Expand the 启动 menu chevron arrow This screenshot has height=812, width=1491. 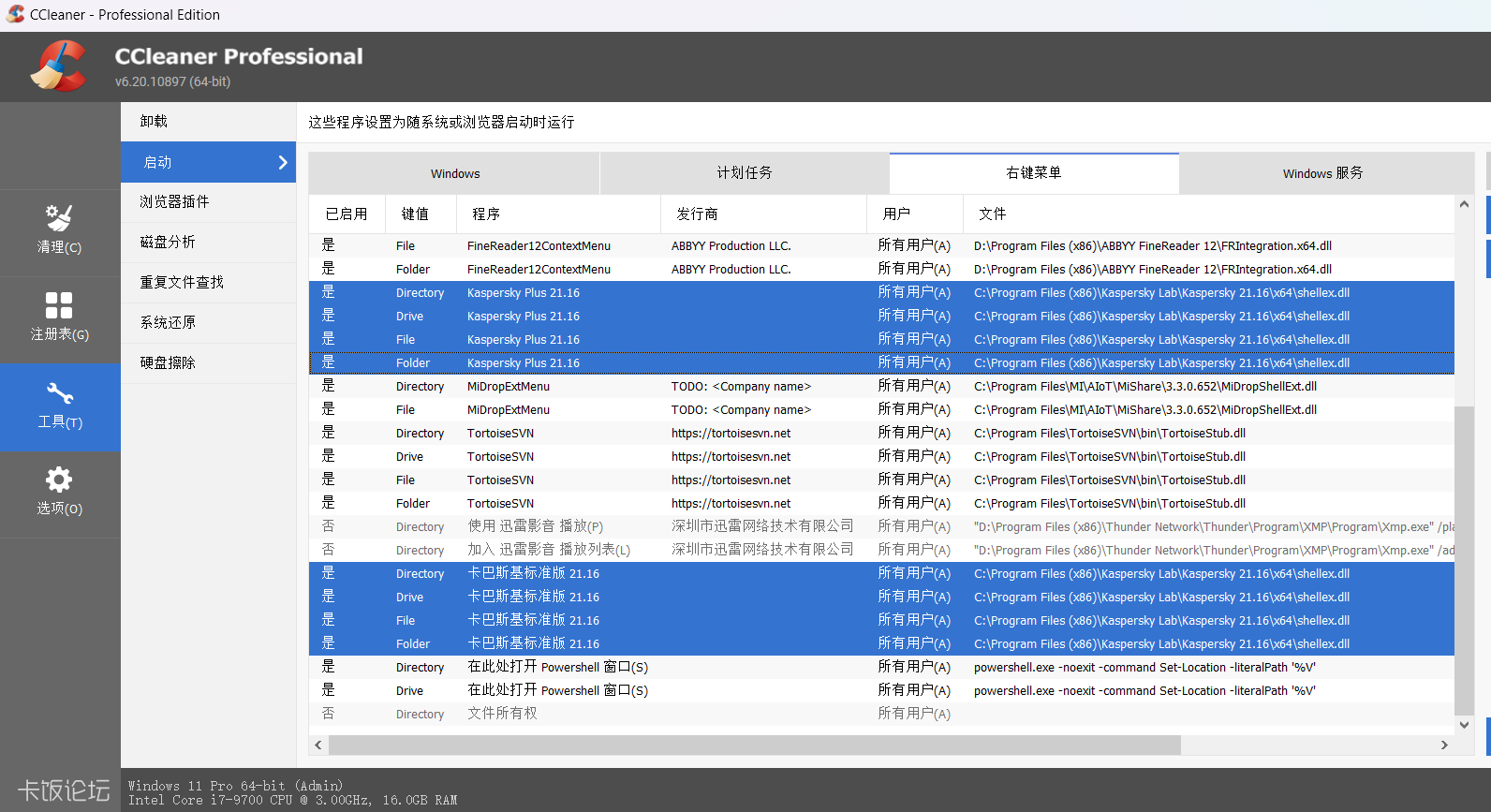coord(283,162)
